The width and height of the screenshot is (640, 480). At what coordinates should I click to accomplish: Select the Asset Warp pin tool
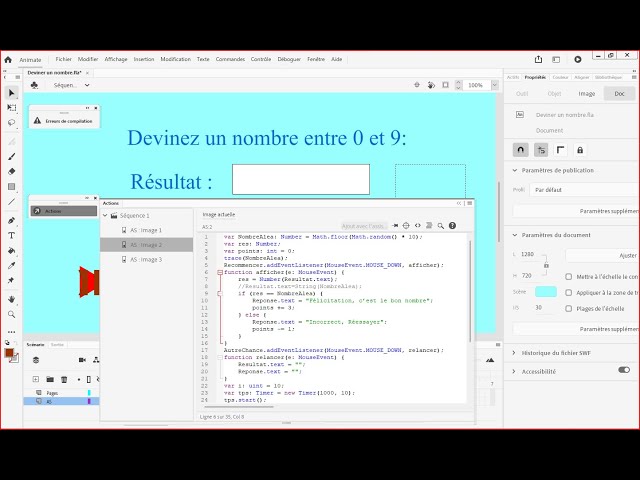coord(11,280)
